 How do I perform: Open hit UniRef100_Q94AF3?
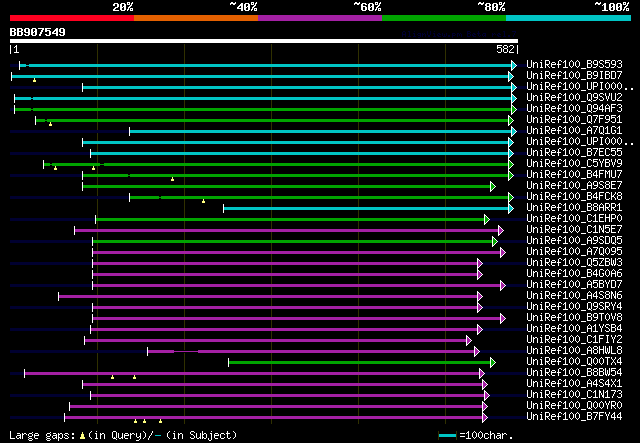574,109
